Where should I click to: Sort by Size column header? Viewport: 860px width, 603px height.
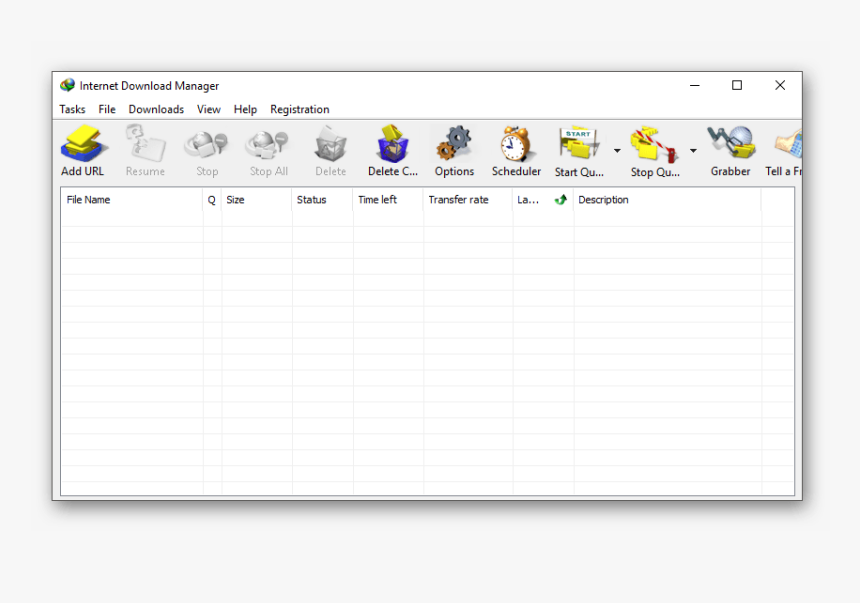pyautogui.click(x=257, y=200)
